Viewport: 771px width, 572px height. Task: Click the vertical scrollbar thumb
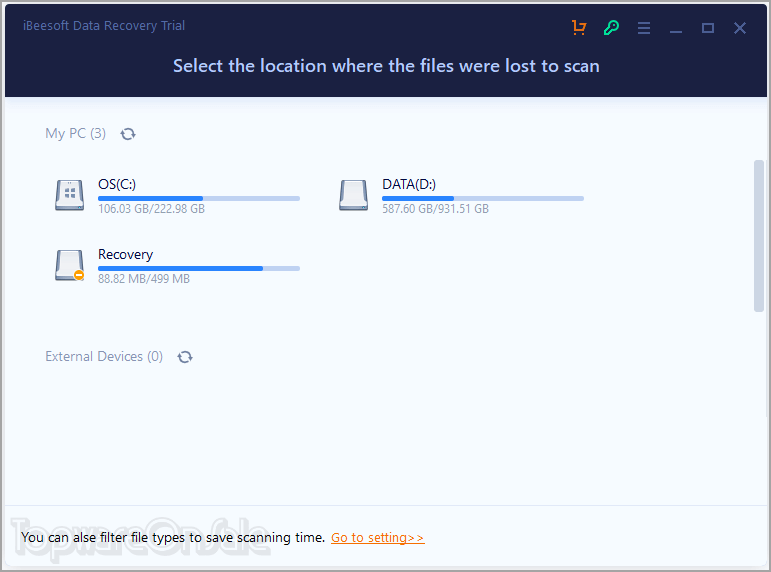coord(759,236)
